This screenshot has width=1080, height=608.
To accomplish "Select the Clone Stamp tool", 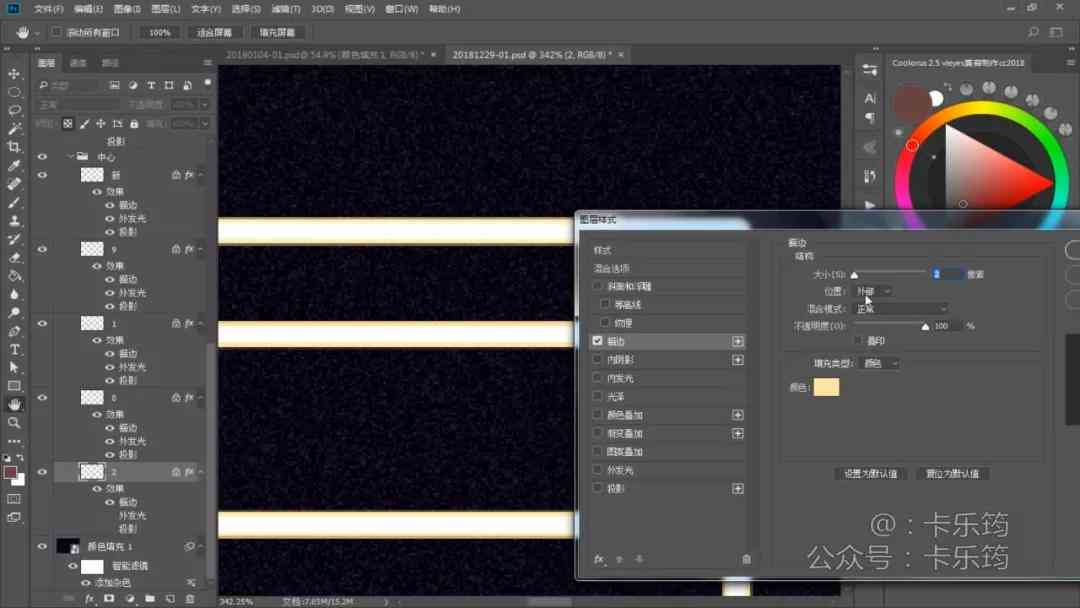I will 14,221.
